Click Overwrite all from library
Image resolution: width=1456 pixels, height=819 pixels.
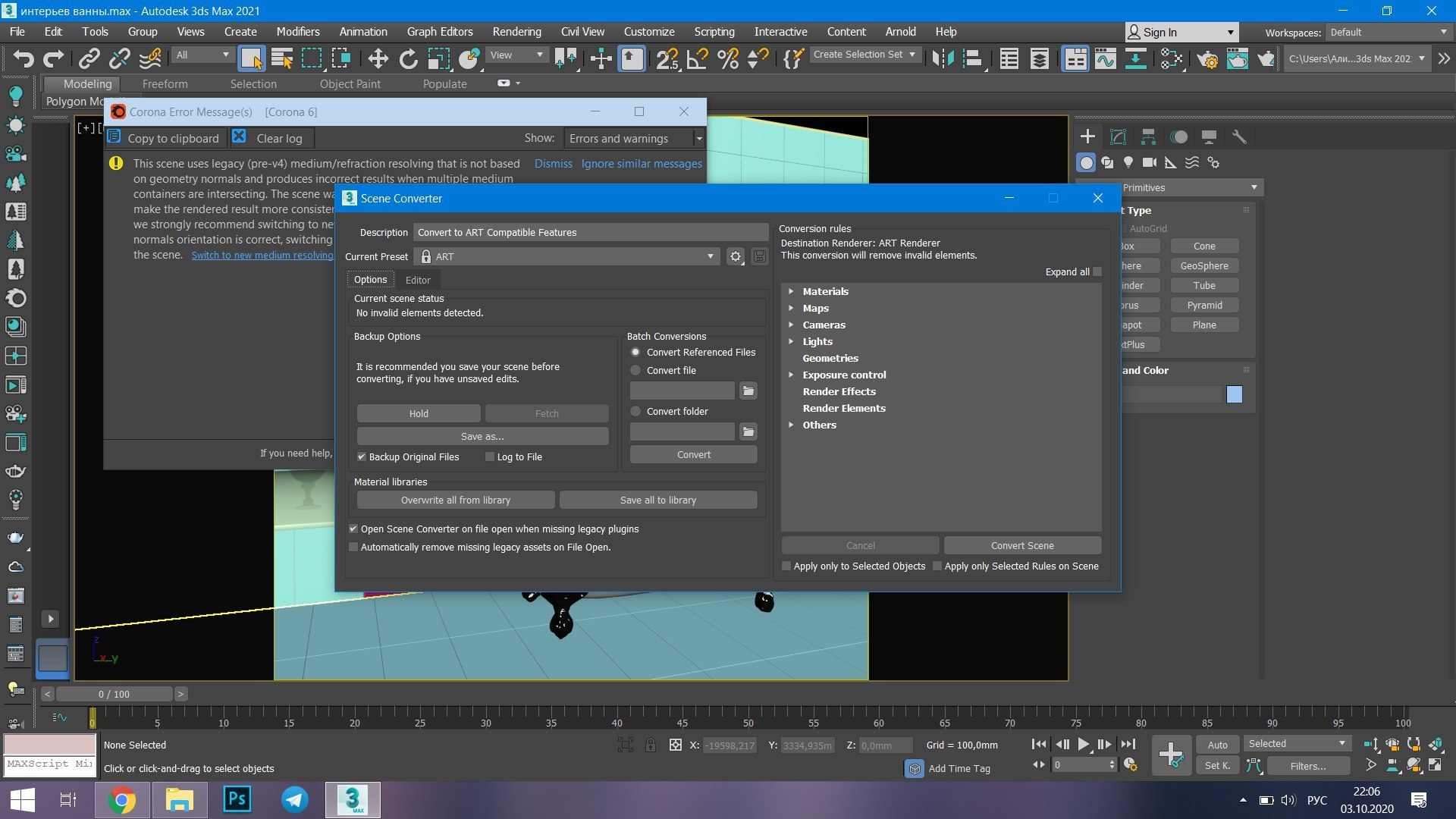tap(456, 500)
